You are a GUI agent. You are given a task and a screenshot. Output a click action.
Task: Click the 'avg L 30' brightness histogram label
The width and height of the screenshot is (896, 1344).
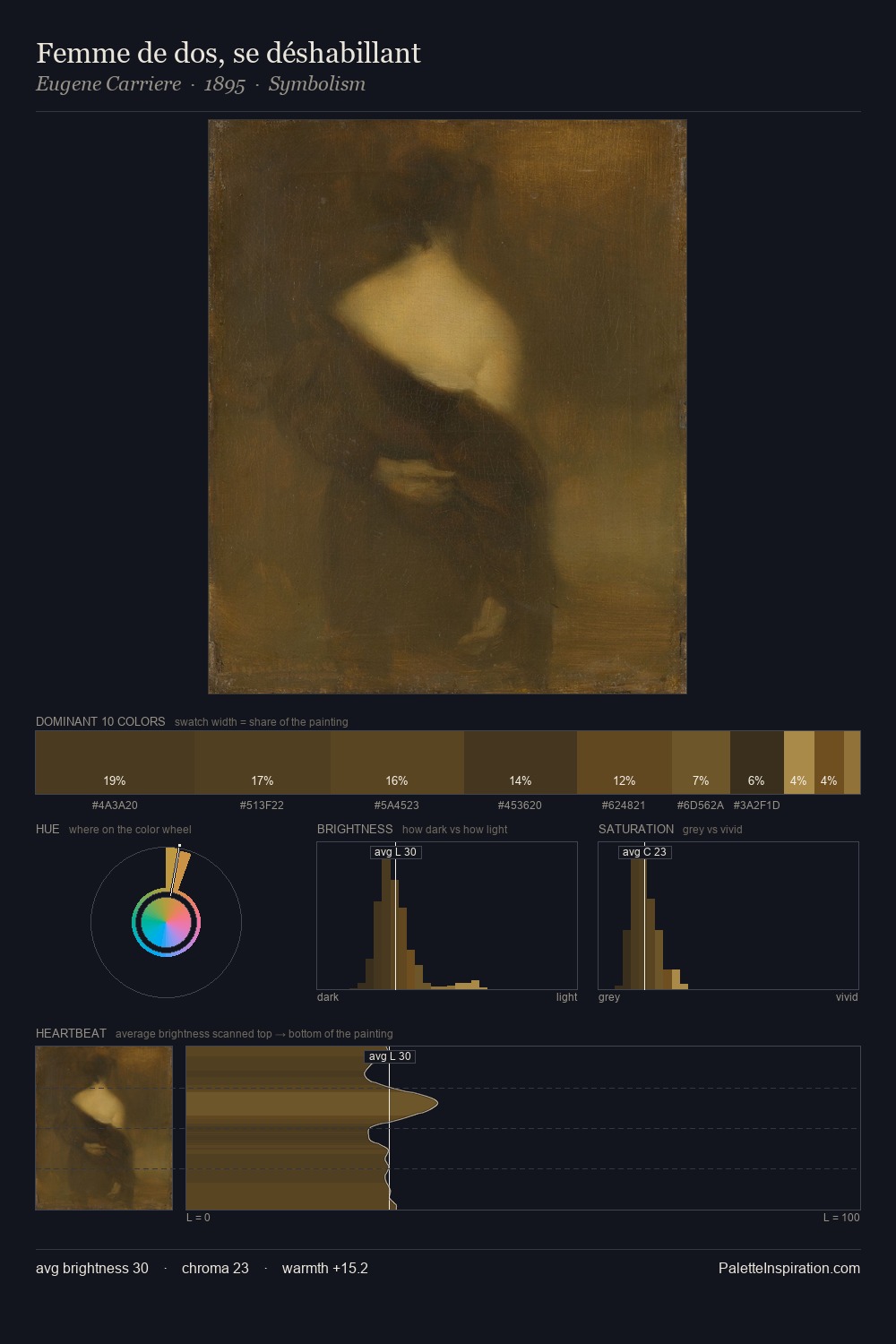(x=395, y=852)
